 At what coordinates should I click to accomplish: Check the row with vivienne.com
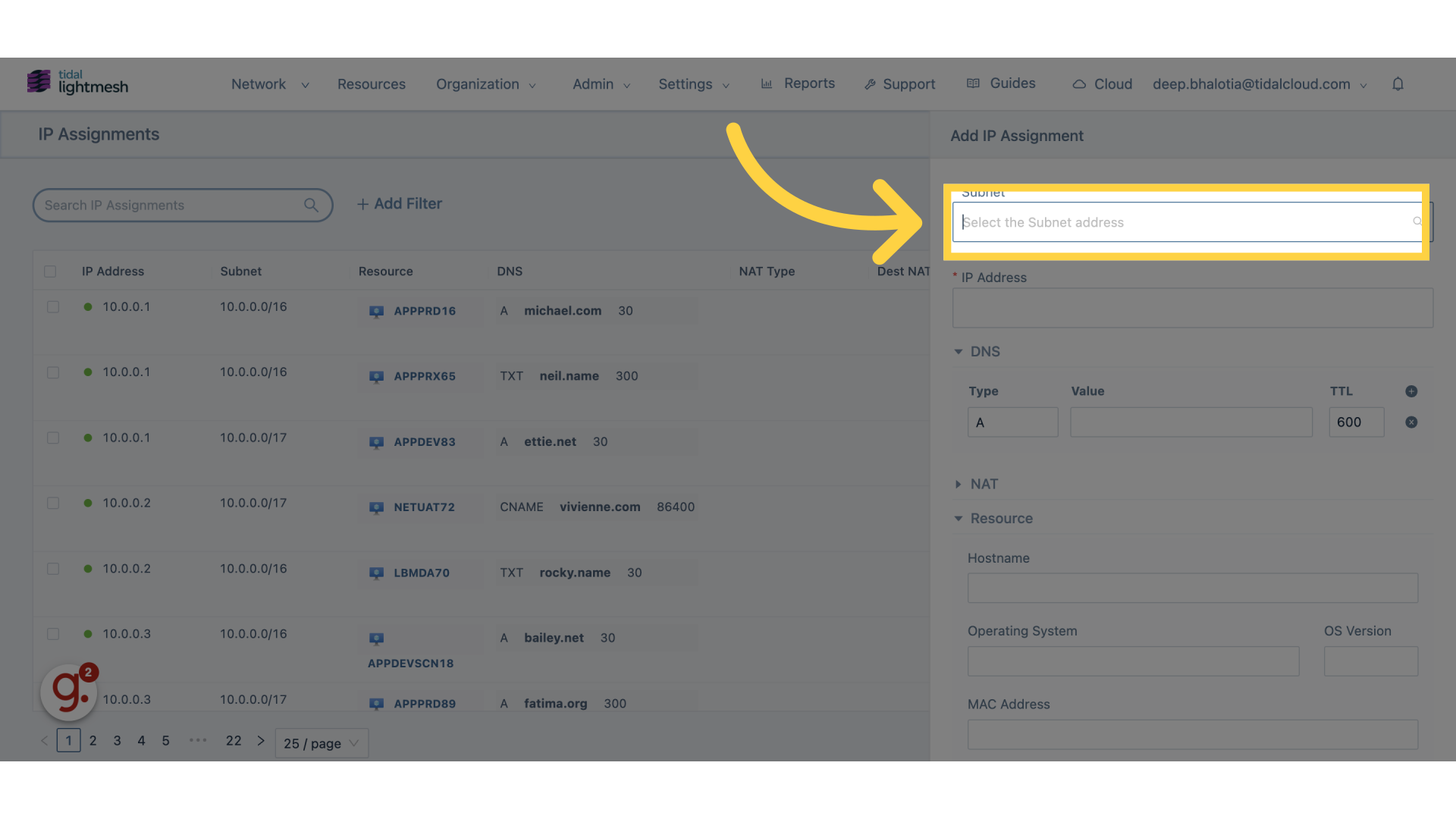(x=53, y=504)
